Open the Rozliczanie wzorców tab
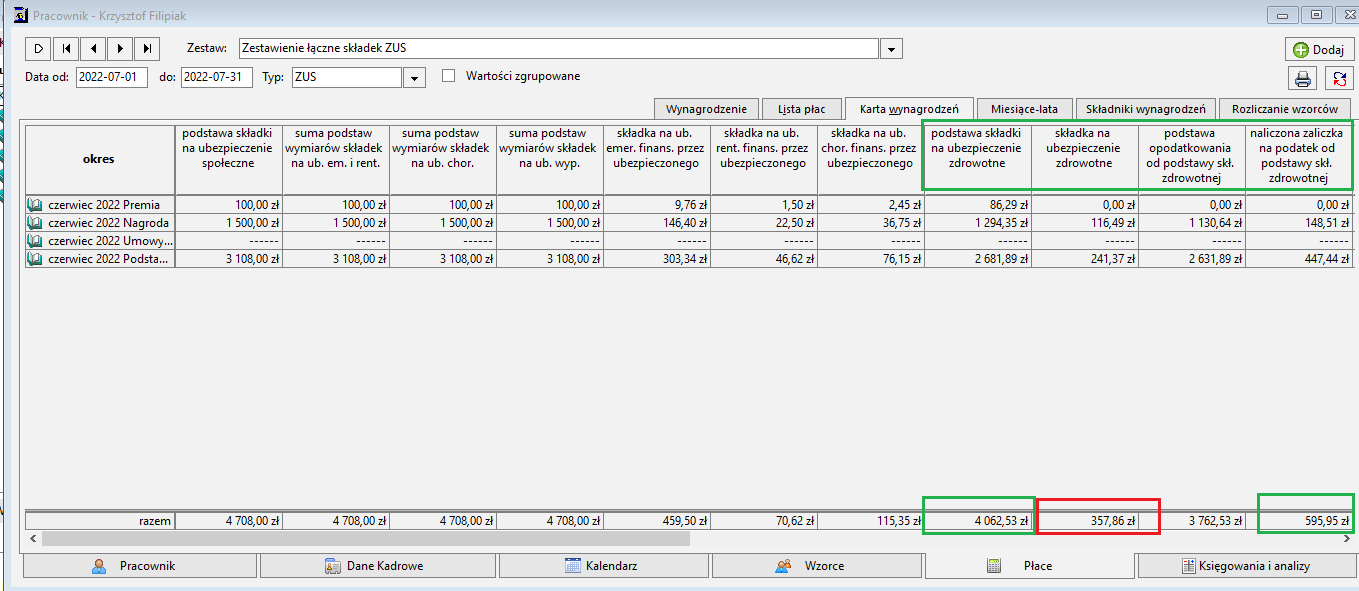 (x=1284, y=109)
